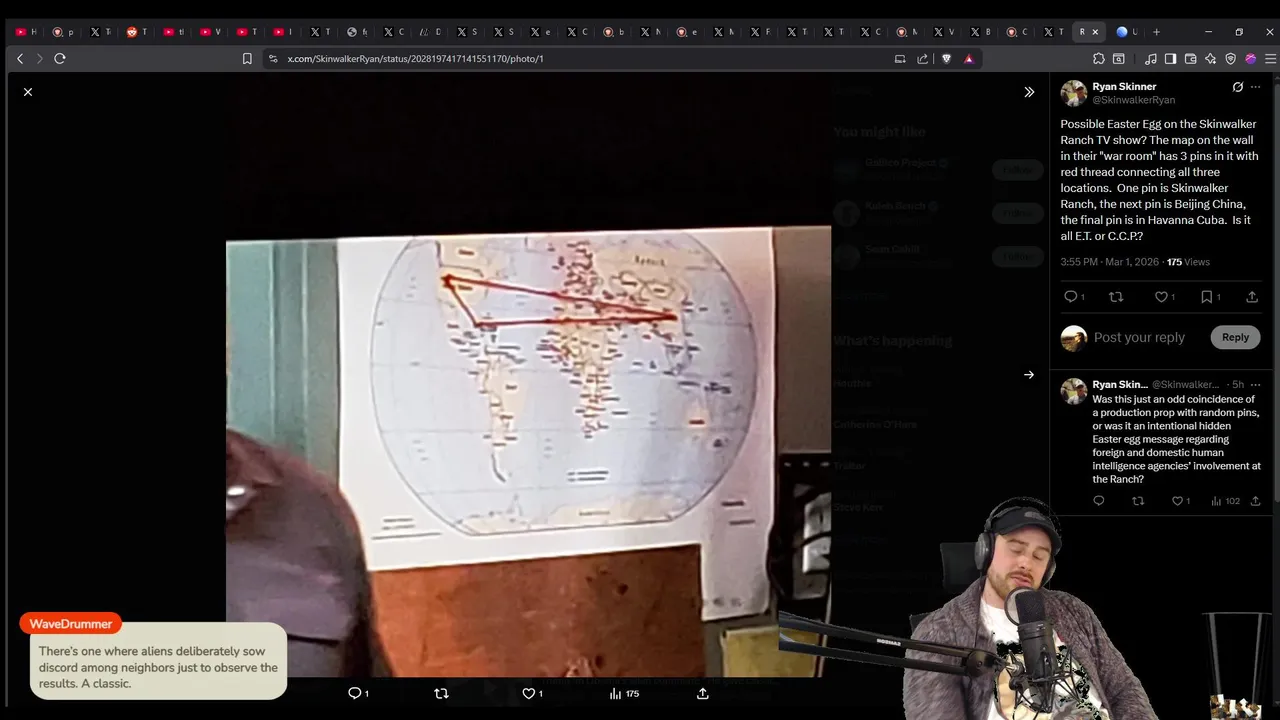Open Ryan Skinner's profile name link

tap(1124, 86)
